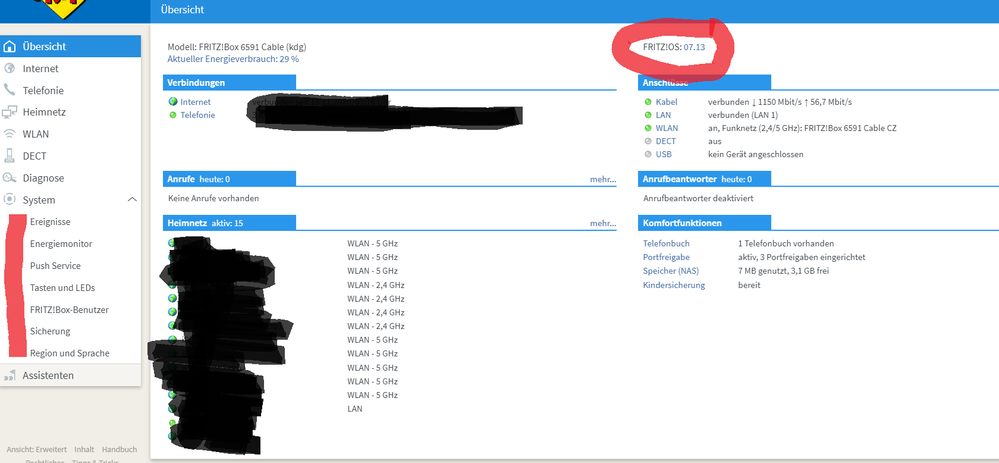The width and height of the screenshot is (999, 463).
Task: Open the WLAN link under Anschlüsse
Action: coord(667,128)
